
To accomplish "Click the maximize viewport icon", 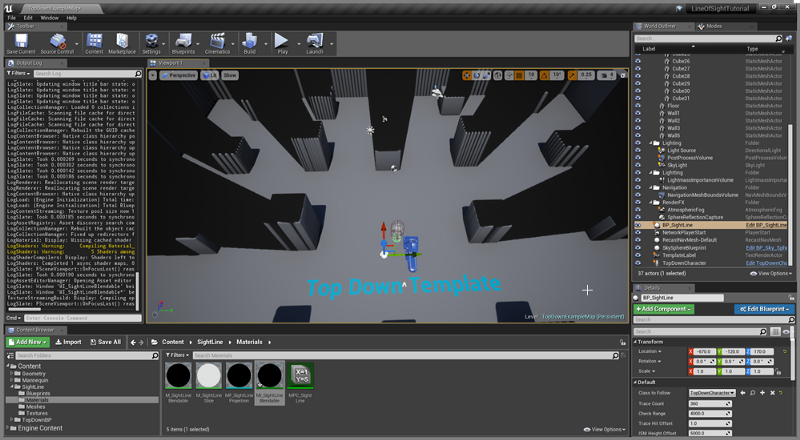I will coord(623,75).
